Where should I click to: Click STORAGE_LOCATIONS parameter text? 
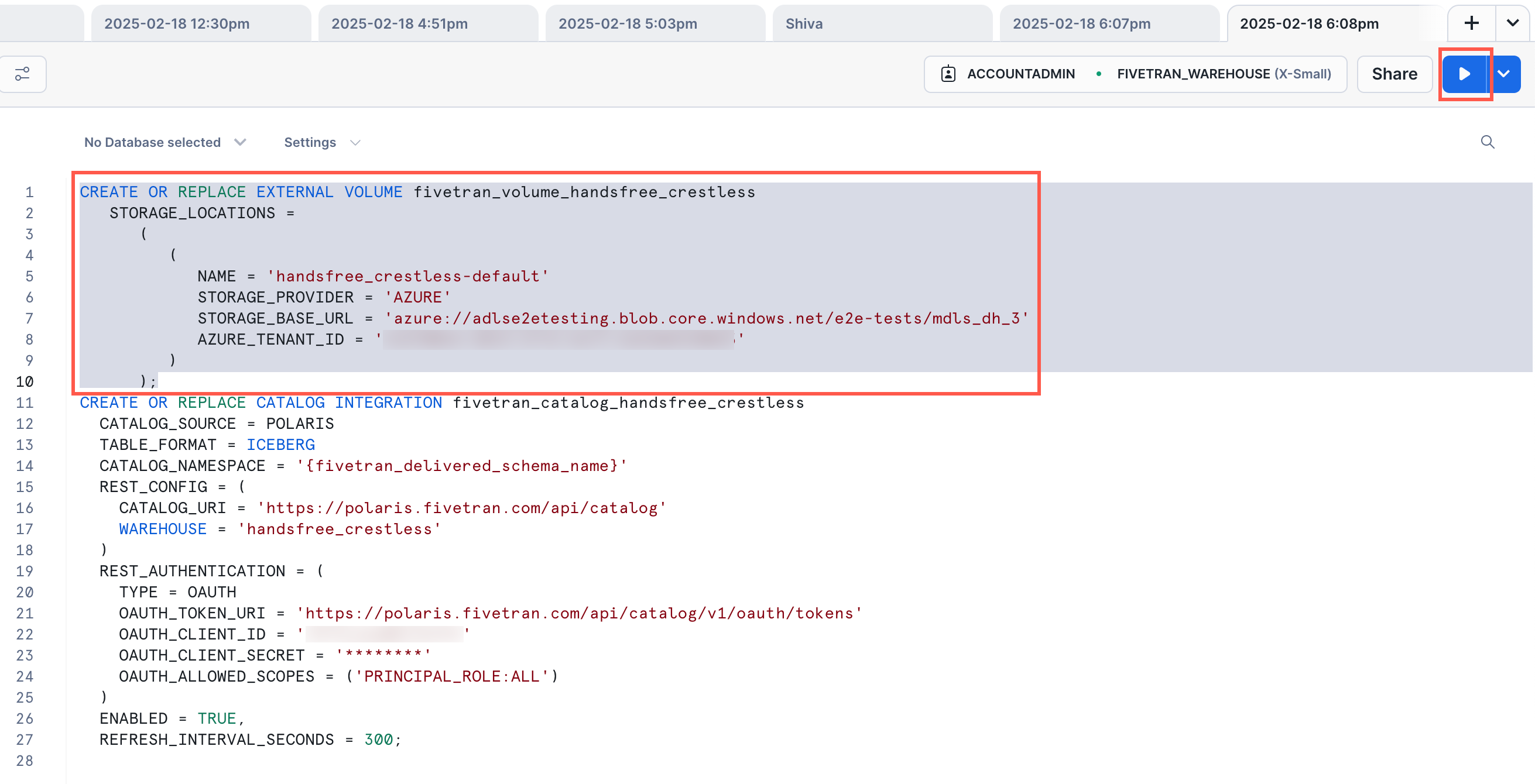tap(193, 213)
